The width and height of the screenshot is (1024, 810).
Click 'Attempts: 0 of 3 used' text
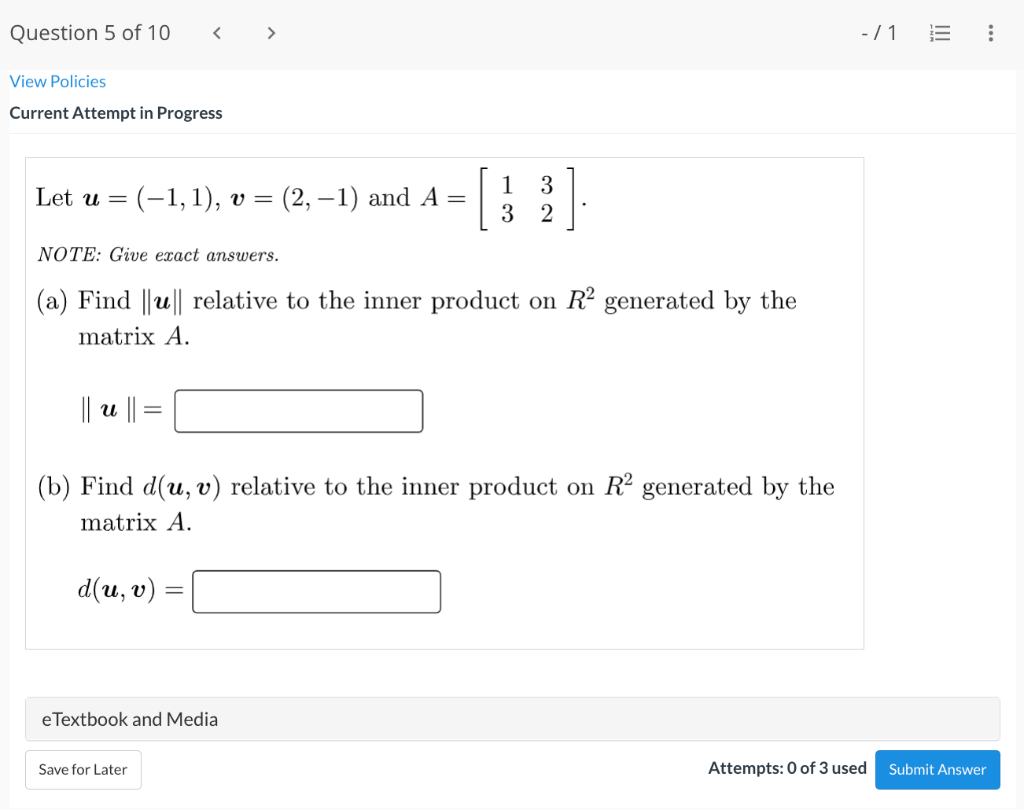click(x=787, y=768)
